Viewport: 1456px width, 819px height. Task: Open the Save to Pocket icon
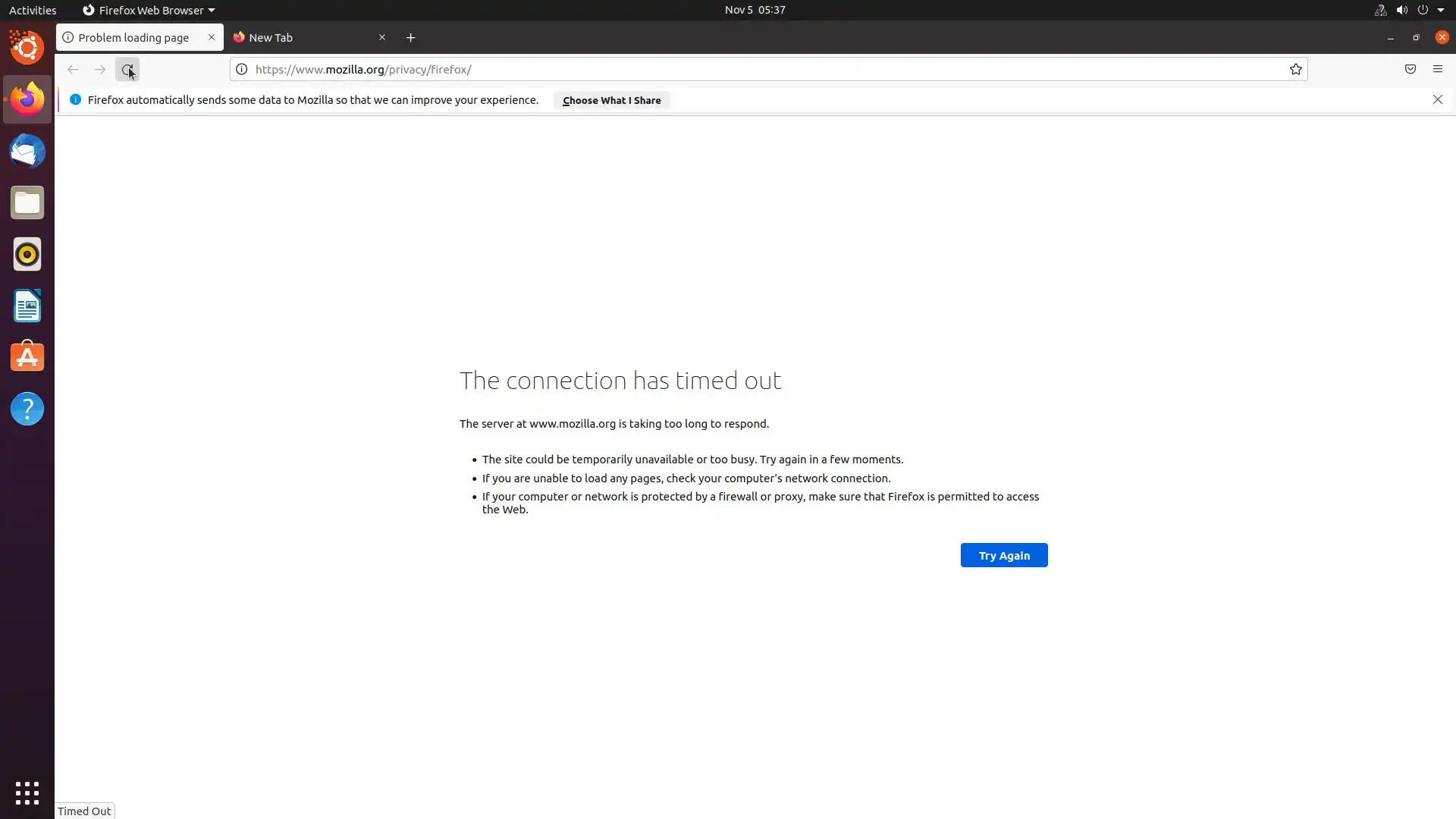click(x=1410, y=69)
